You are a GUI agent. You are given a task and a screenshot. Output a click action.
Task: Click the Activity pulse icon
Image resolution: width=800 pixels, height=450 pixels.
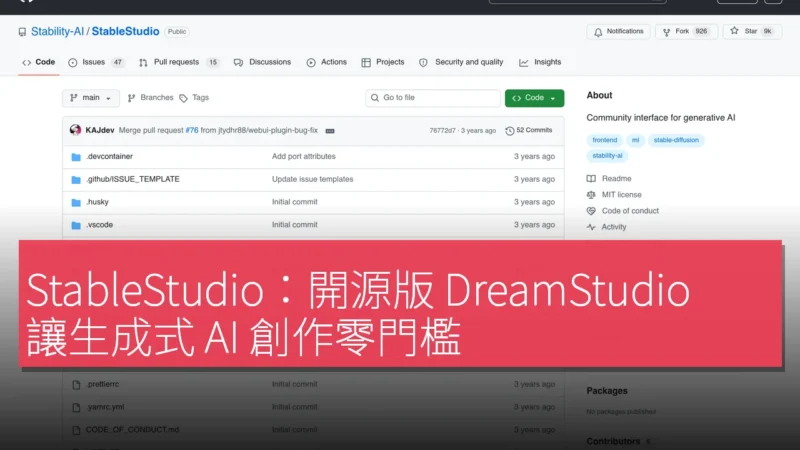591,227
